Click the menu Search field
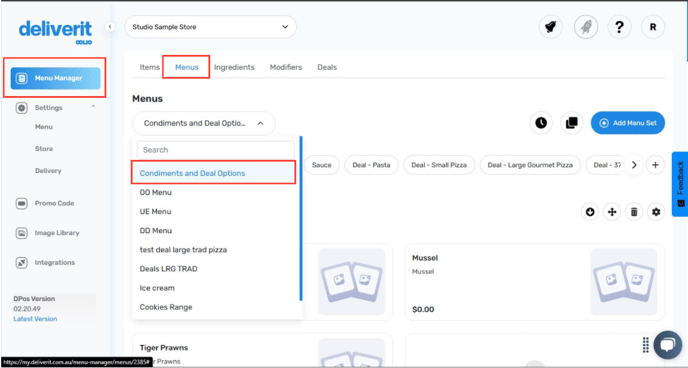 pyautogui.click(x=215, y=150)
